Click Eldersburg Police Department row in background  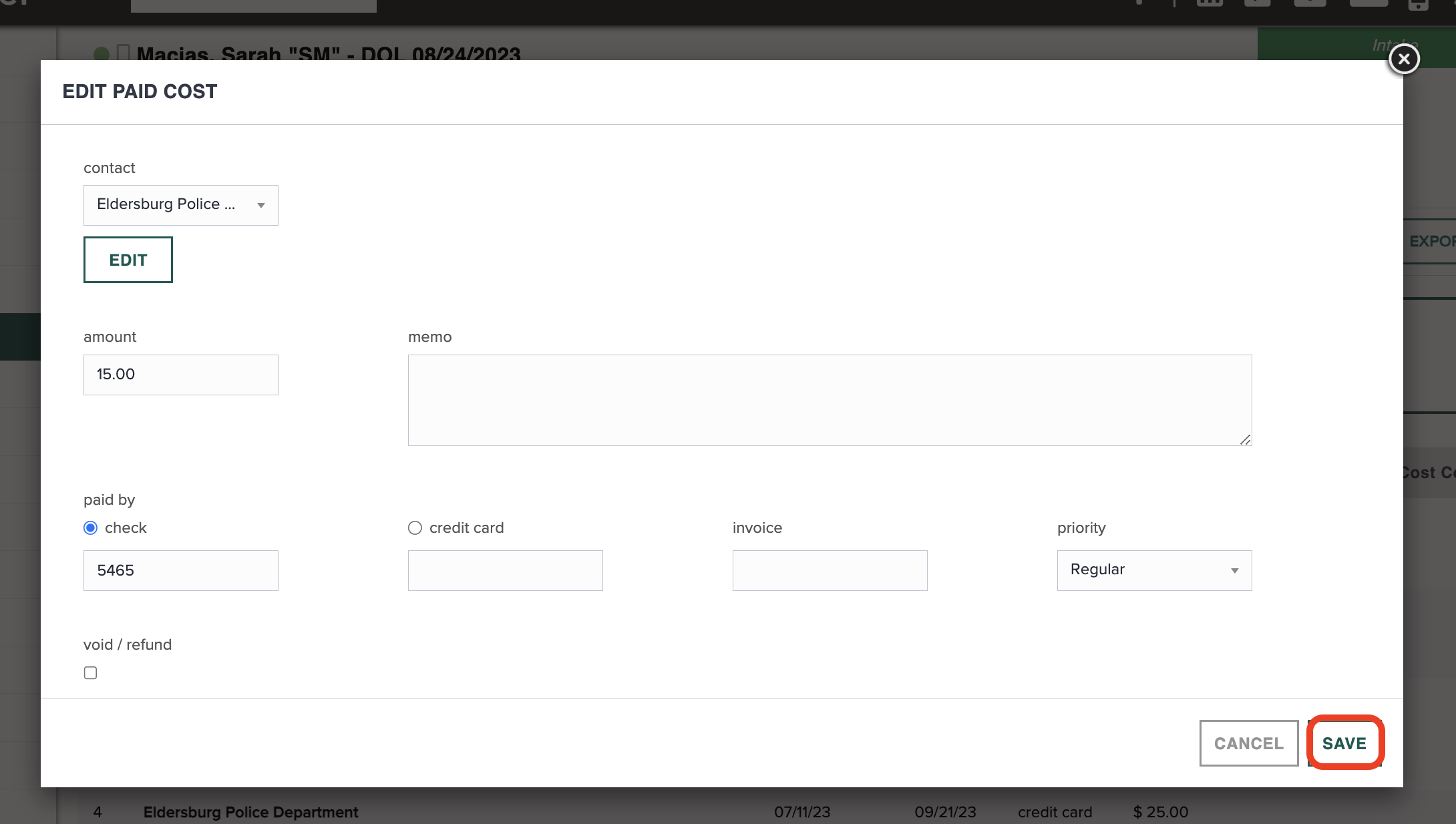[251, 812]
